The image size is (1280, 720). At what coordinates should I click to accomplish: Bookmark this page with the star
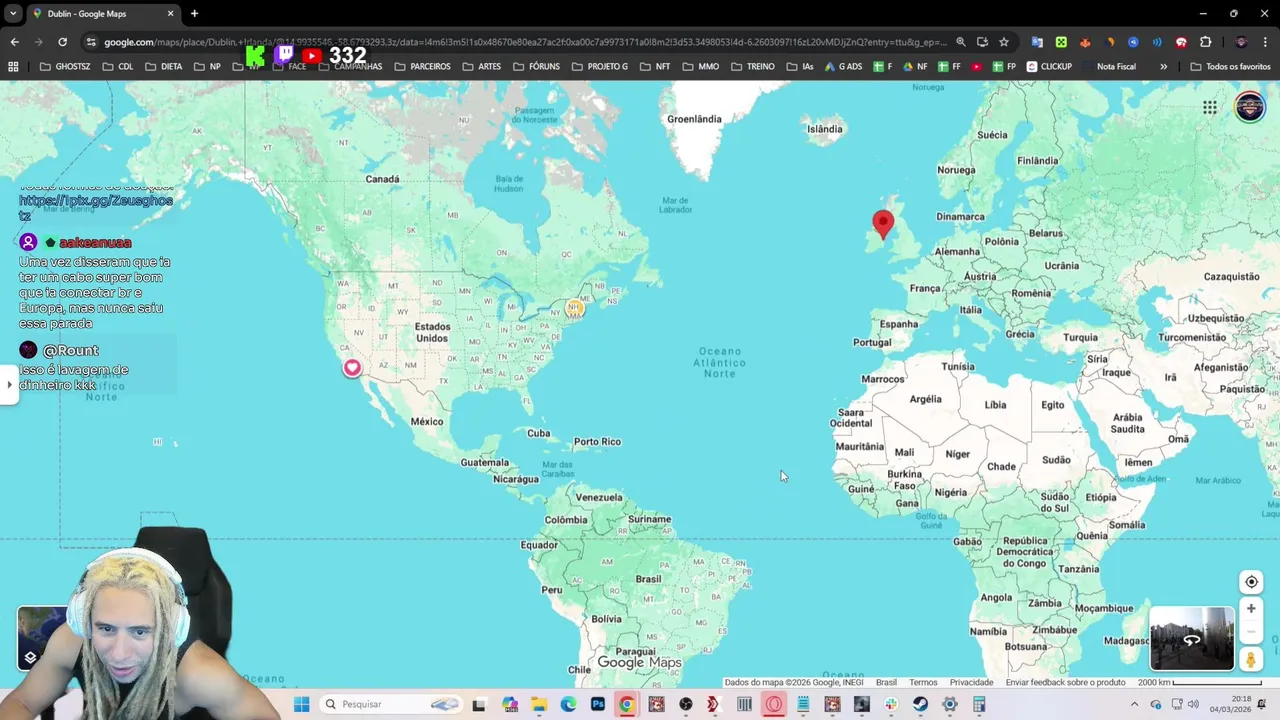tap(1004, 42)
